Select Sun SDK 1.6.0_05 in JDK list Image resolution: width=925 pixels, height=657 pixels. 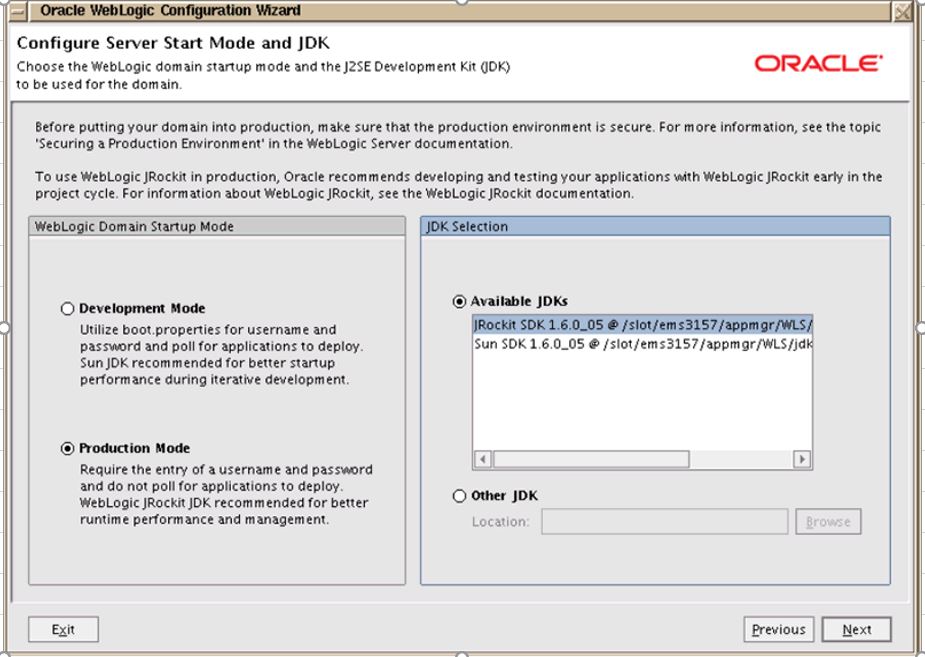tap(642, 344)
